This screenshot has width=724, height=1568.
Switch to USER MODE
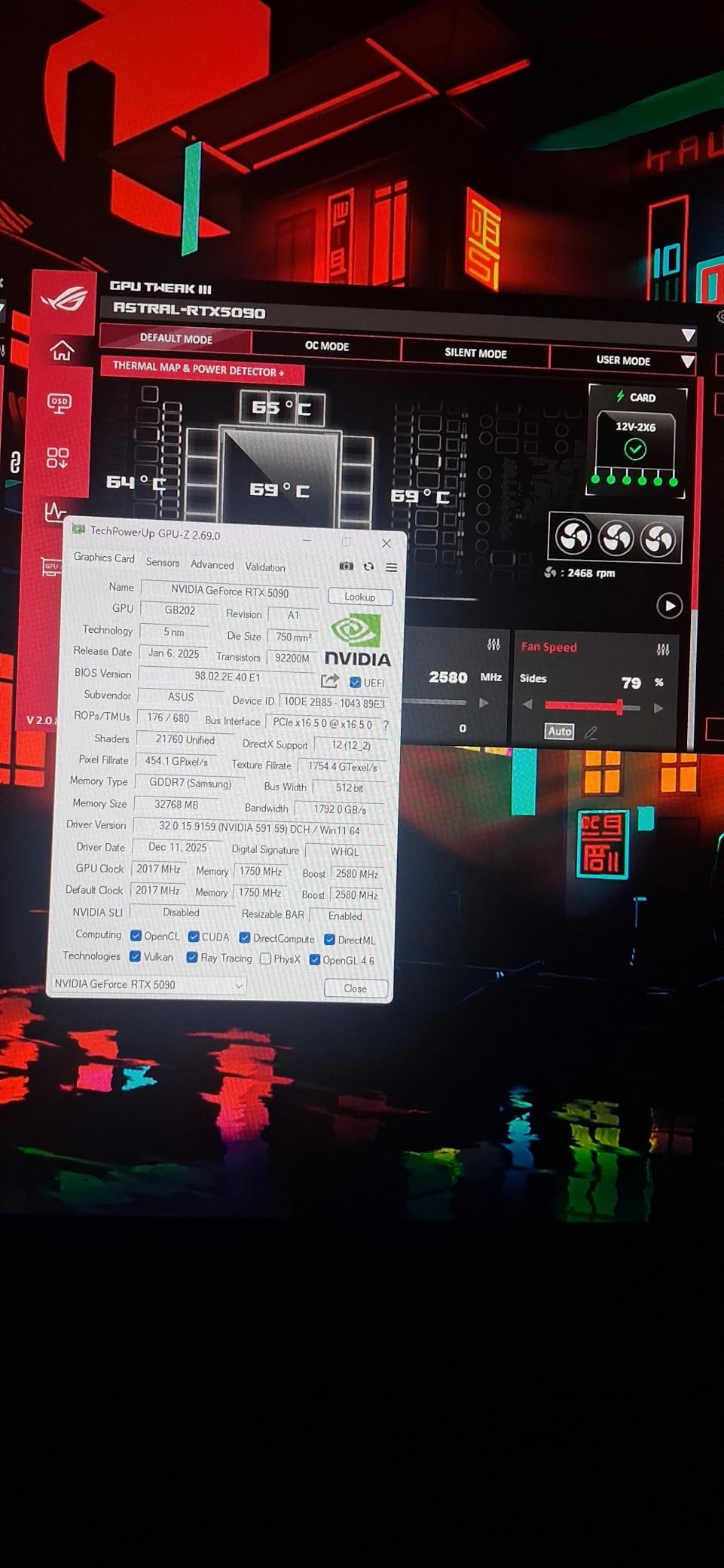coord(623,360)
